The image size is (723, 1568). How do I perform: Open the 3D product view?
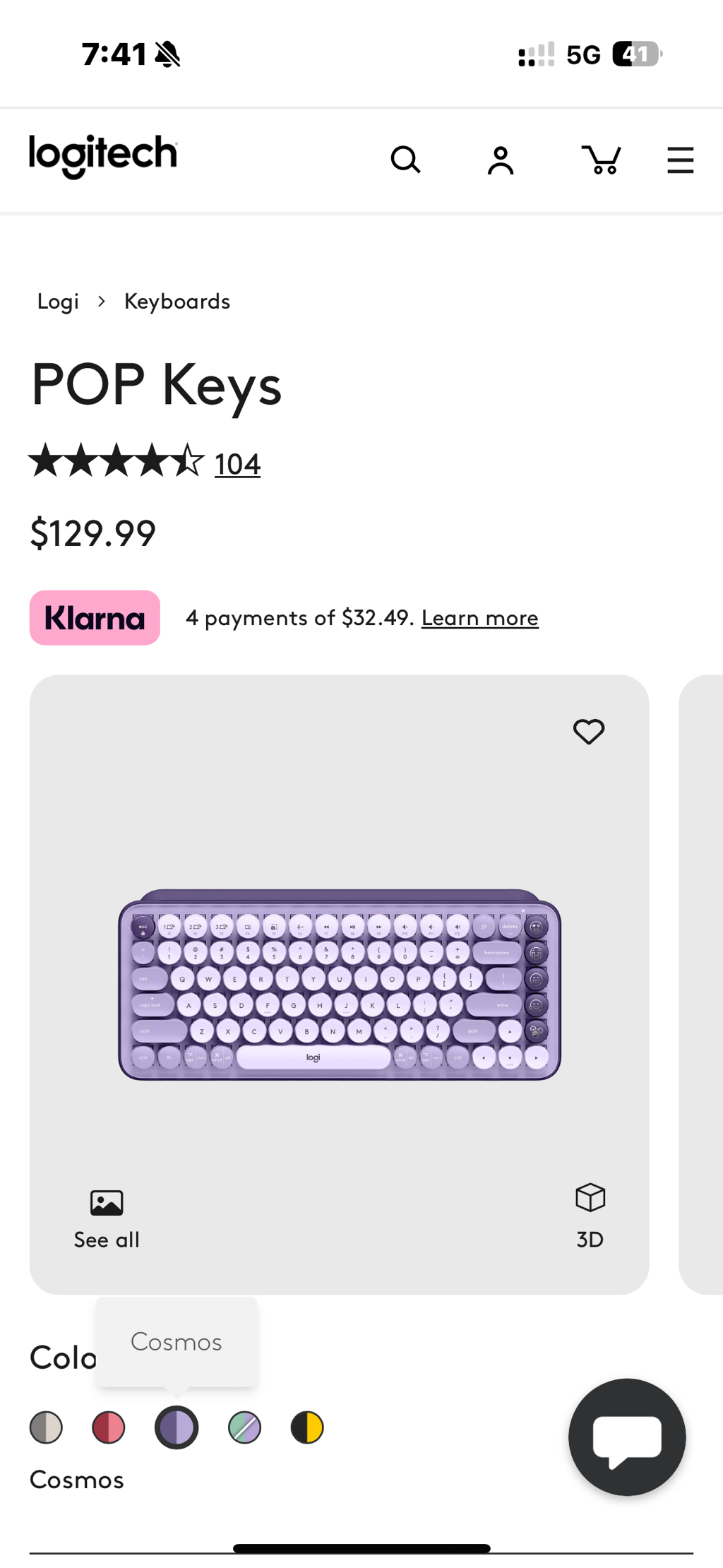click(590, 1216)
